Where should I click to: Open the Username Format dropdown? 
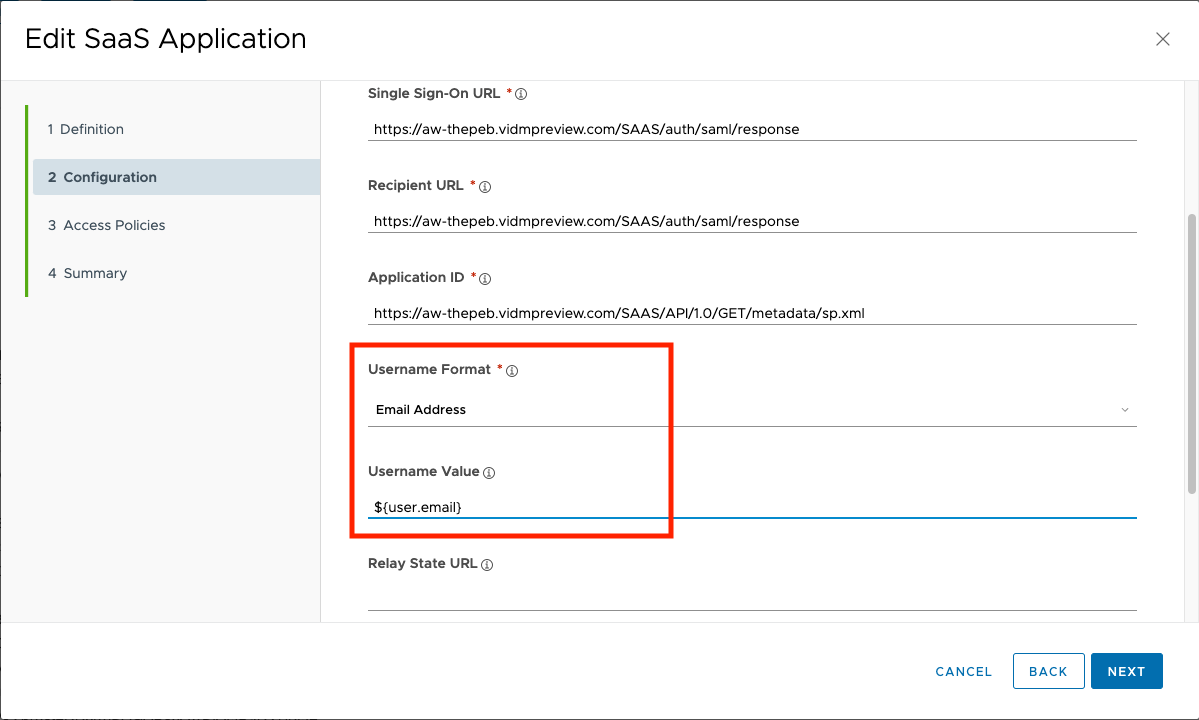pos(750,410)
